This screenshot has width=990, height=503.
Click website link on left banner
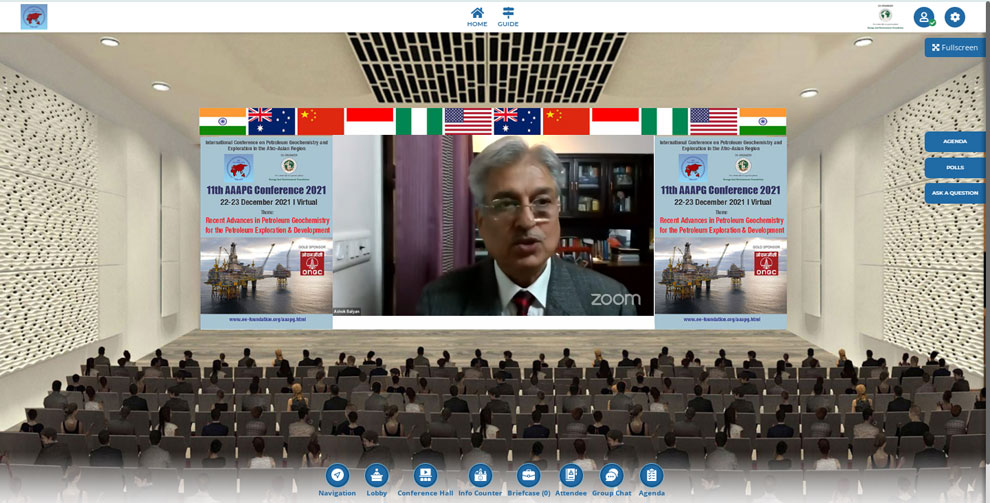[x=267, y=319]
